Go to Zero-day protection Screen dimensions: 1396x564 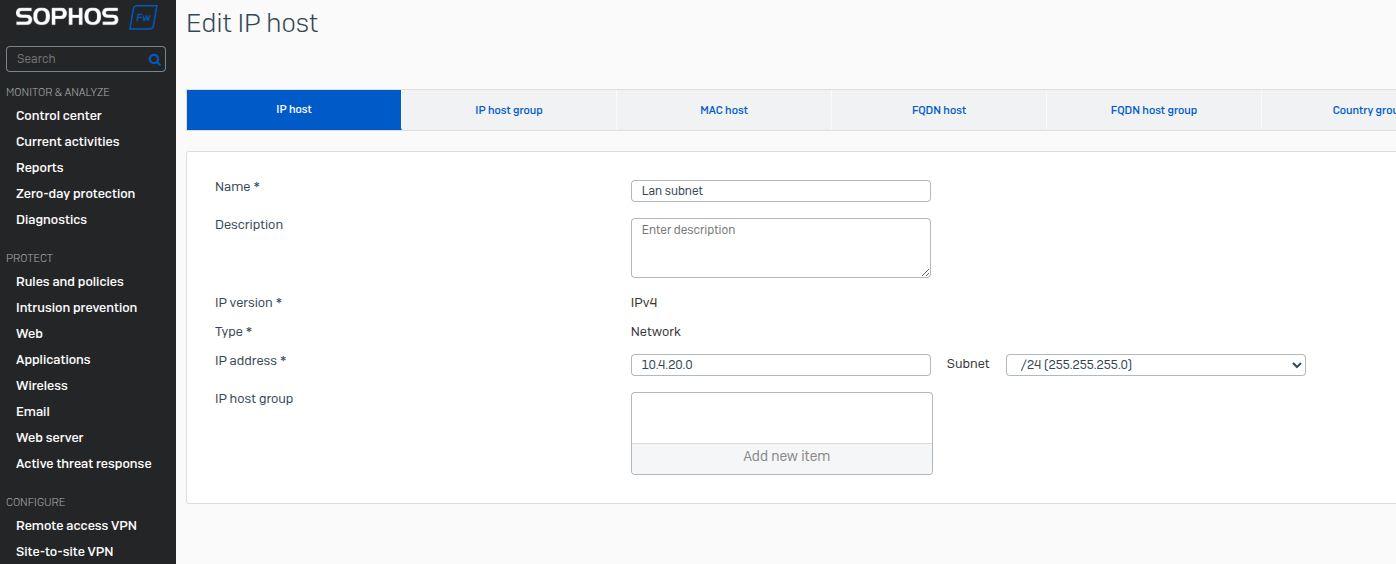click(75, 194)
